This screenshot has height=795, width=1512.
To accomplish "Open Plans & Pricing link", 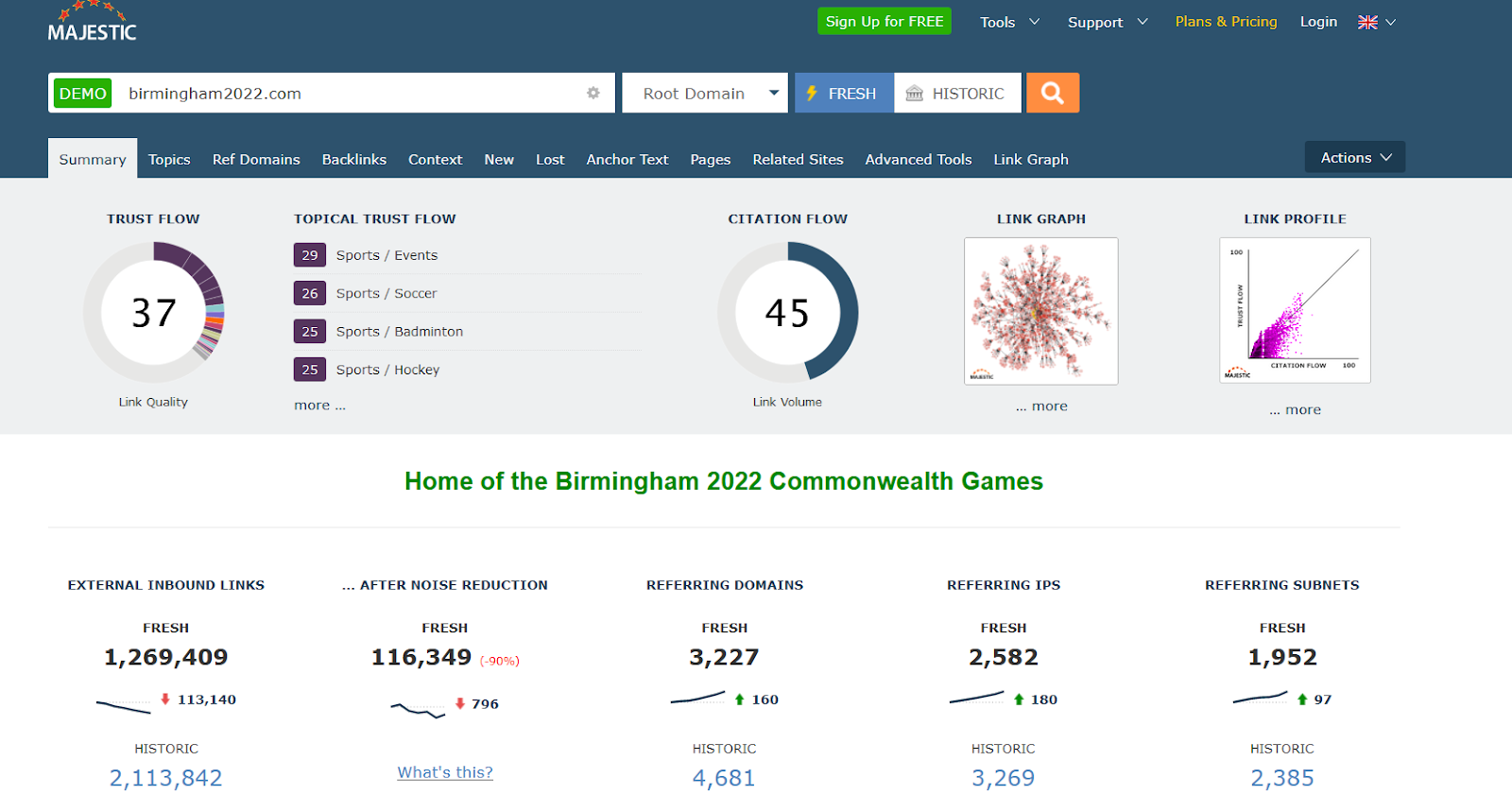I will click(x=1226, y=21).
